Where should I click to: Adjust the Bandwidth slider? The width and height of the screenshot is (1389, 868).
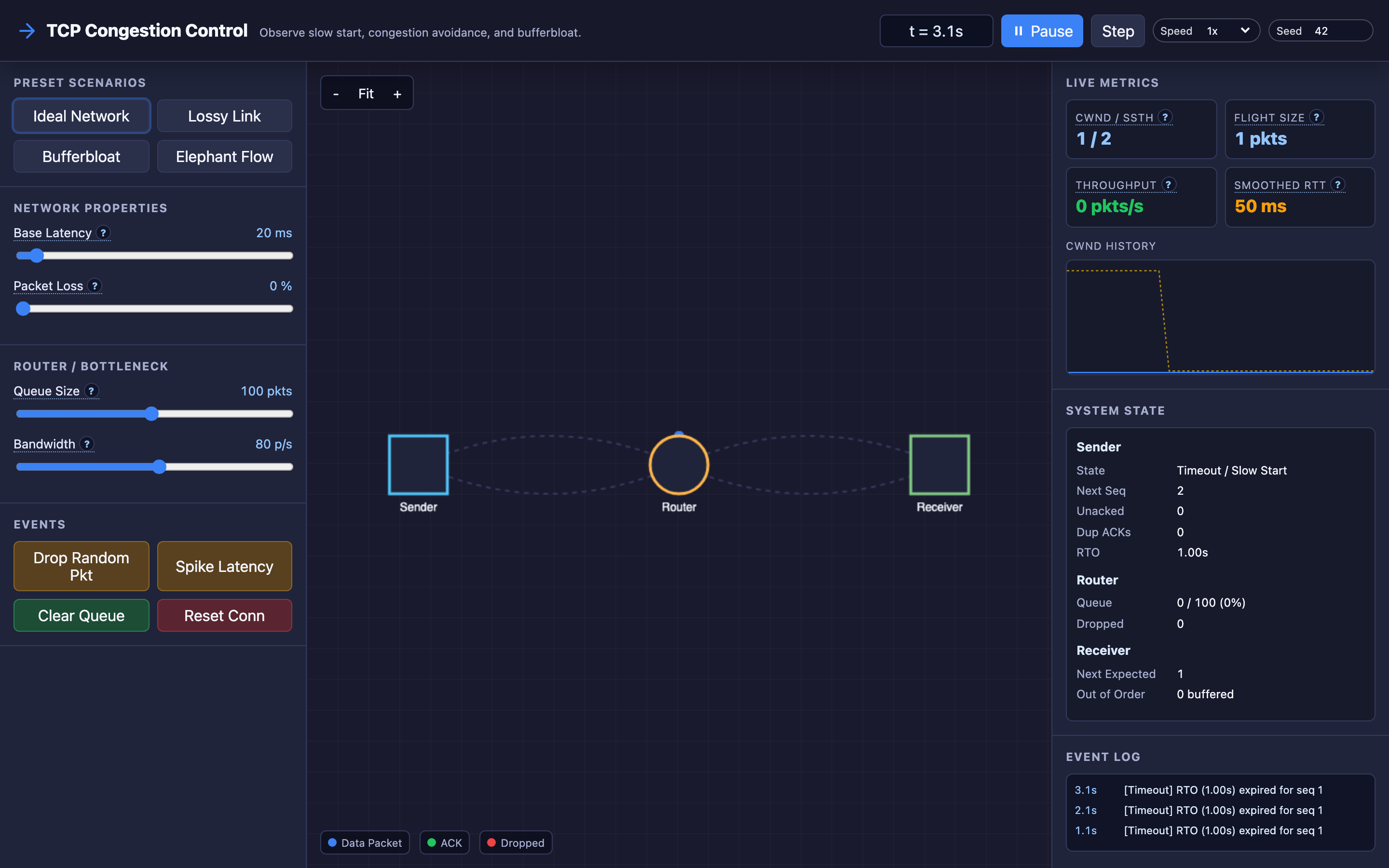click(x=154, y=466)
